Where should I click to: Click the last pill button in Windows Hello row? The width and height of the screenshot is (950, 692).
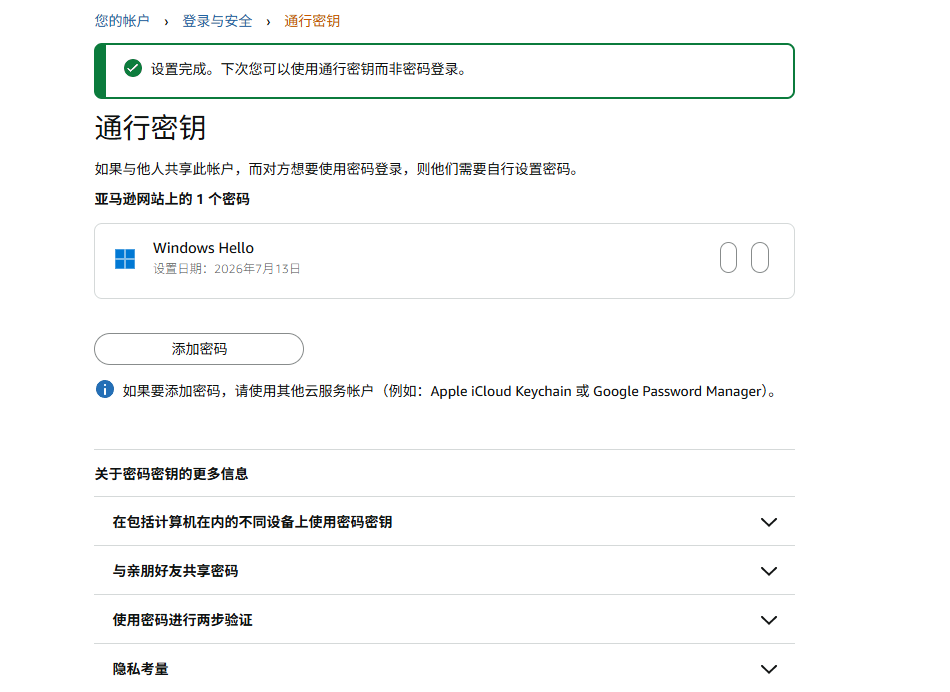760,258
